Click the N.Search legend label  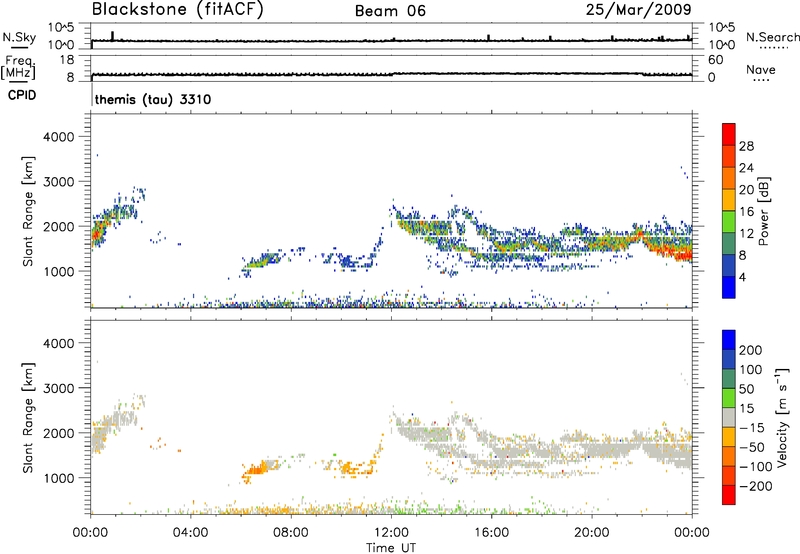tap(773, 37)
